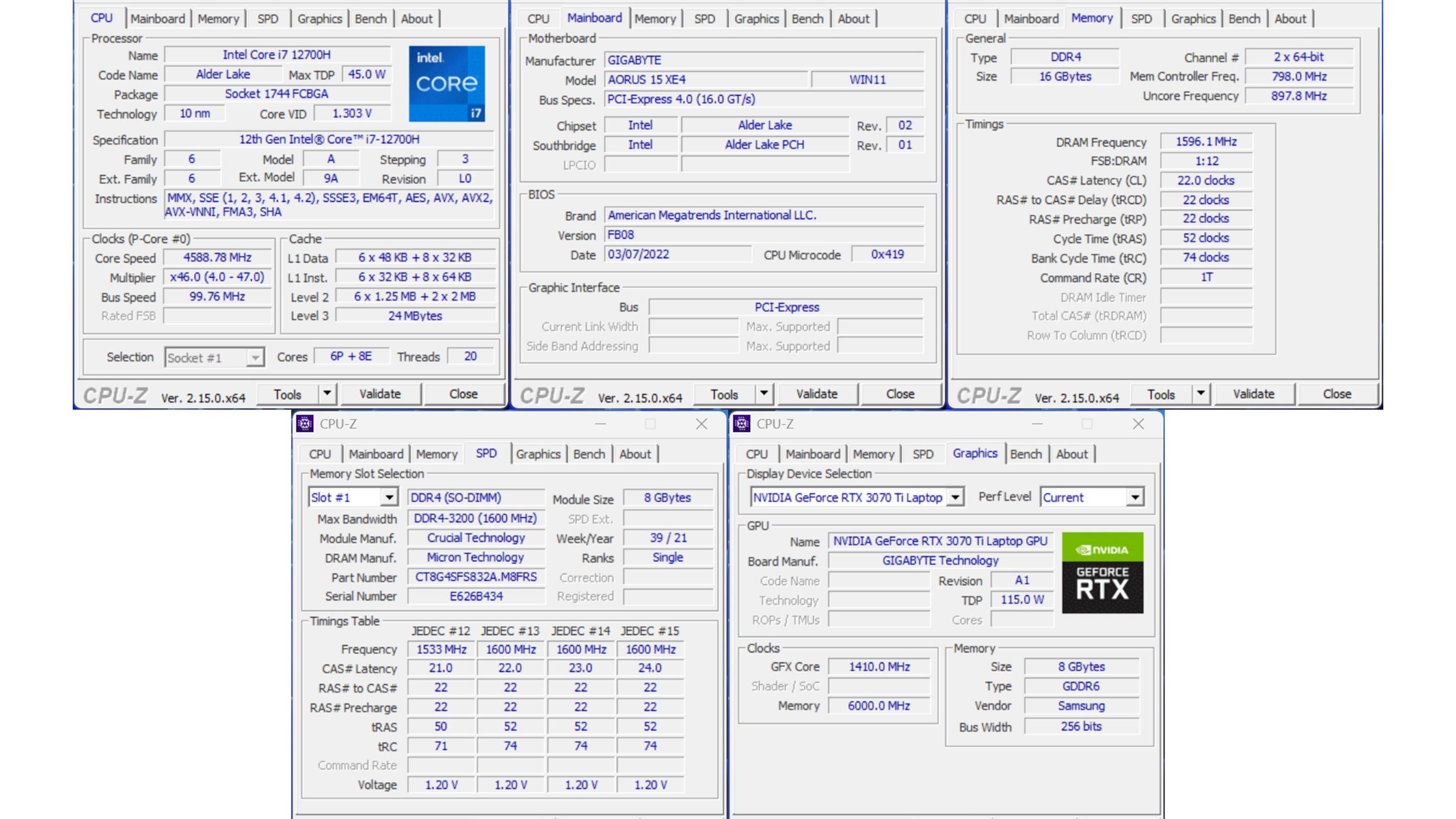Screen dimensions: 1456x819
Task: Click the Core Speed value "4588.78 MHz"
Action: (x=217, y=258)
